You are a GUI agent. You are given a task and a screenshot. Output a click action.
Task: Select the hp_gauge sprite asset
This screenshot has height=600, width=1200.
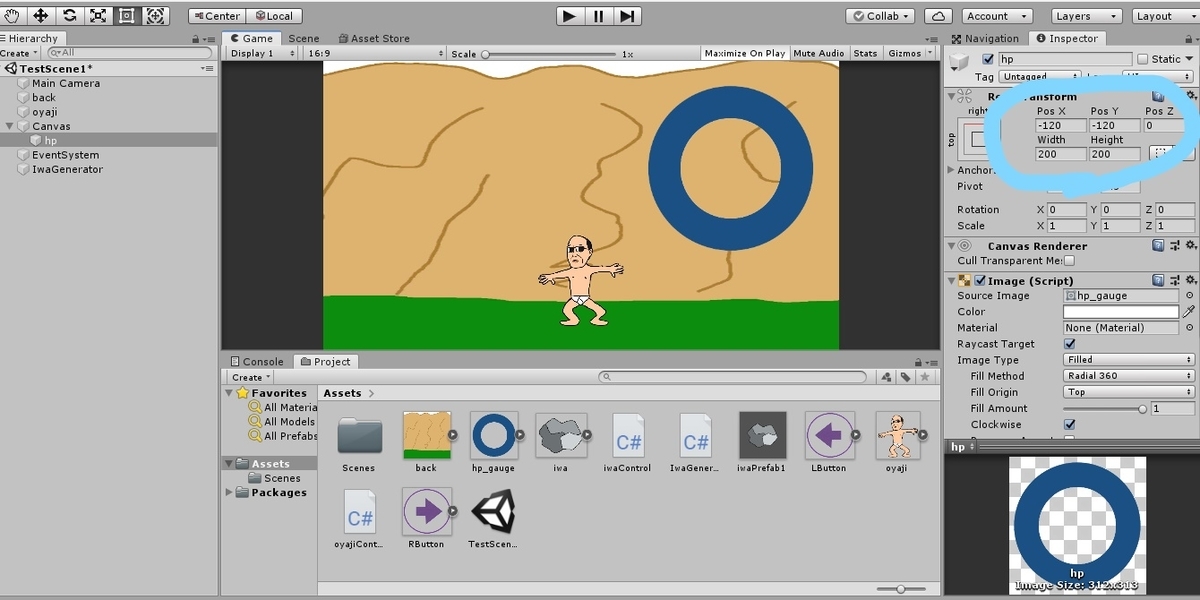tap(494, 435)
